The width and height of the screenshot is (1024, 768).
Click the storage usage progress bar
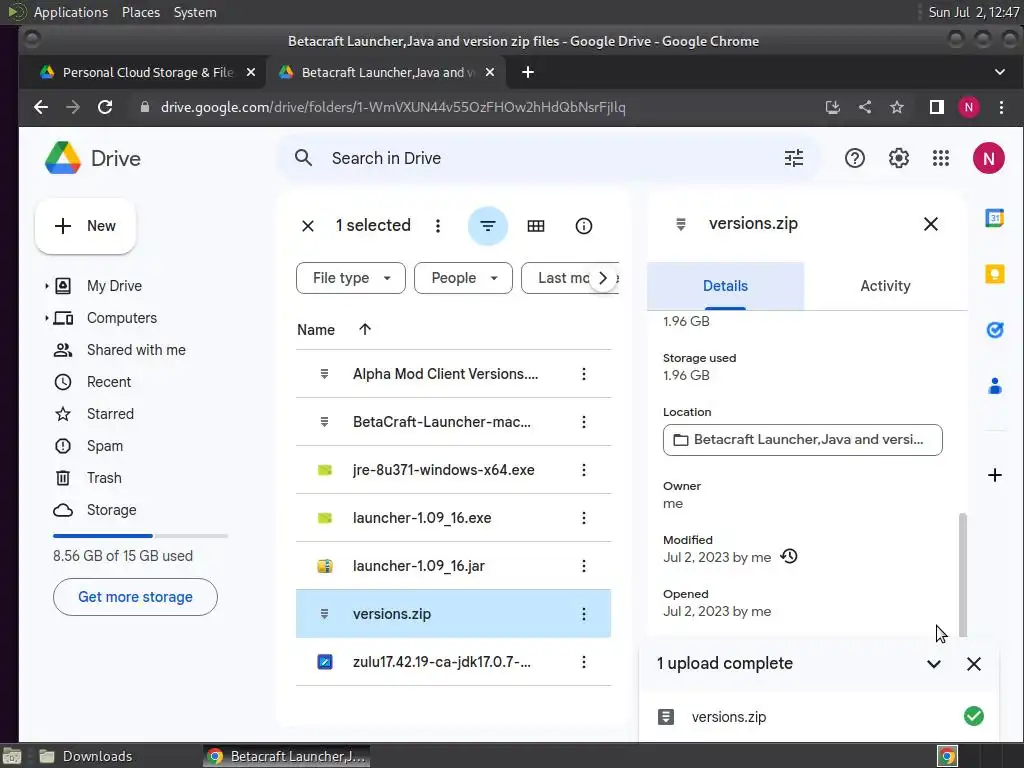[140, 536]
